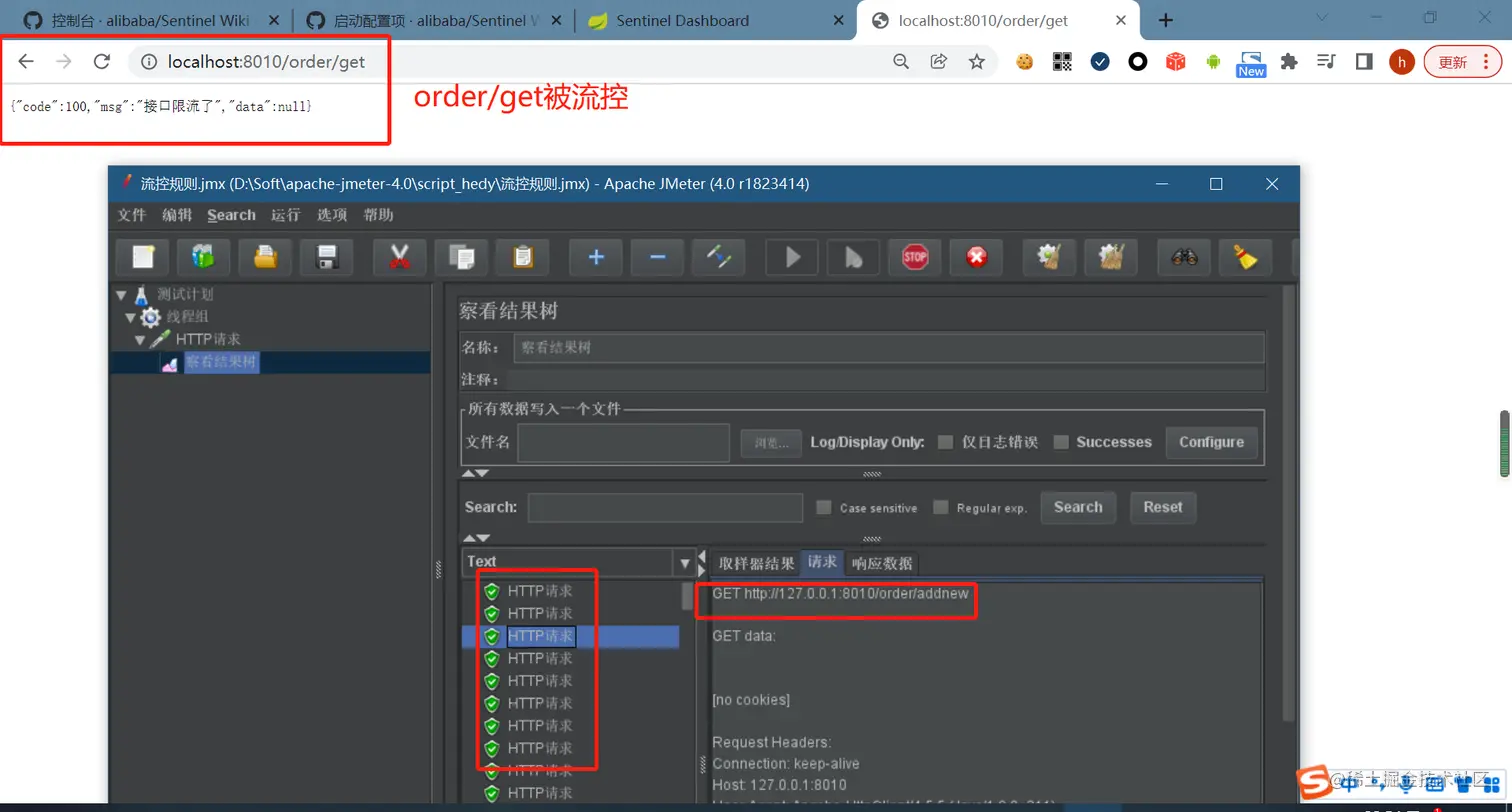Click the Clear All results icon
The width and height of the screenshot is (1512, 812).
1111,257
